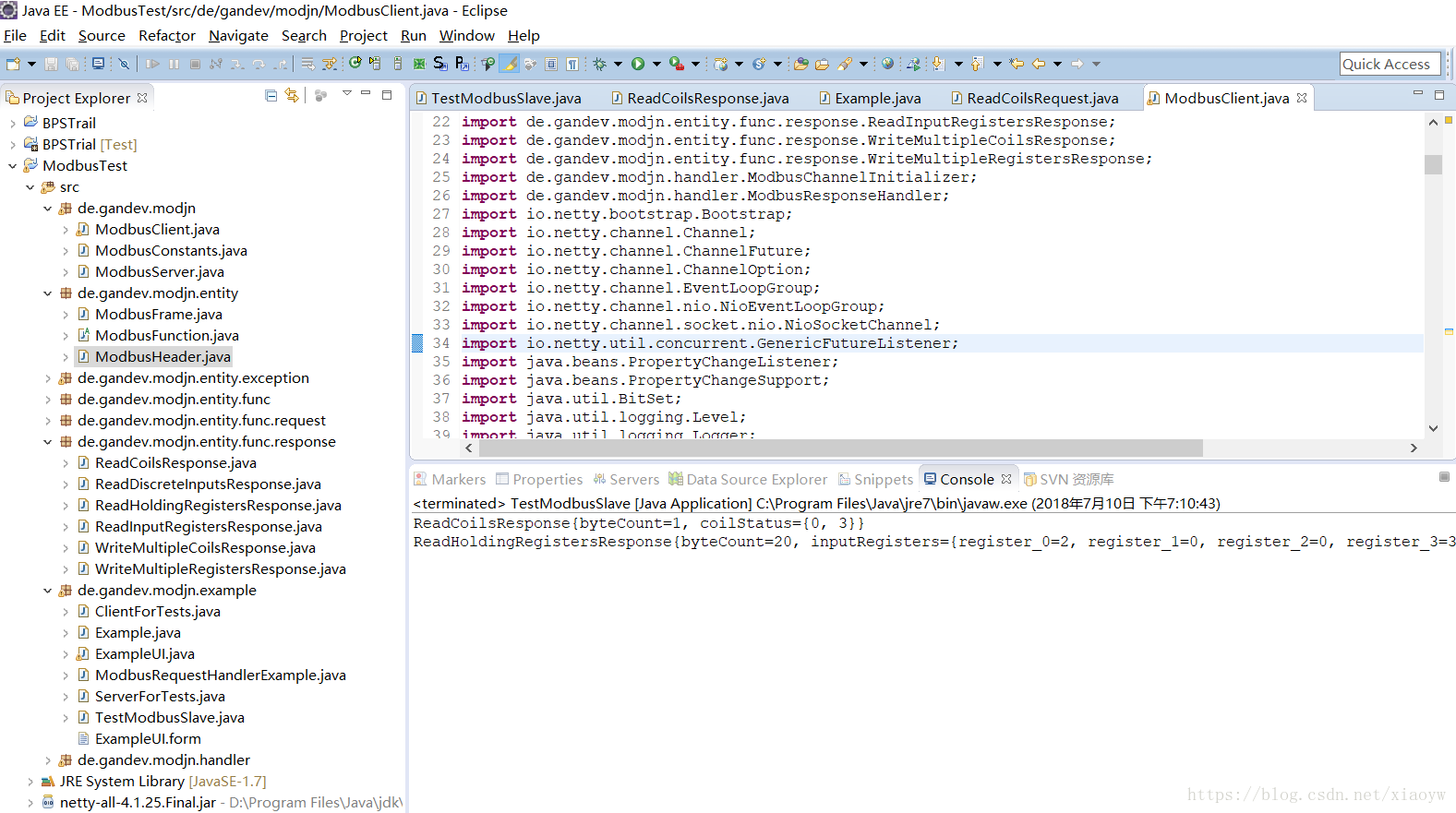Open the Run configurations dropdown arrow
Viewport: 1456px width, 813px height.
(x=656, y=64)
